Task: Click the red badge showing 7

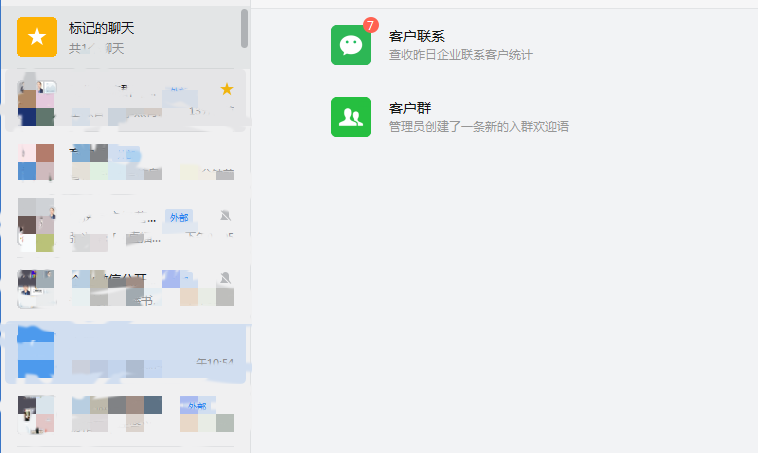Action: [x=371, y=24]
